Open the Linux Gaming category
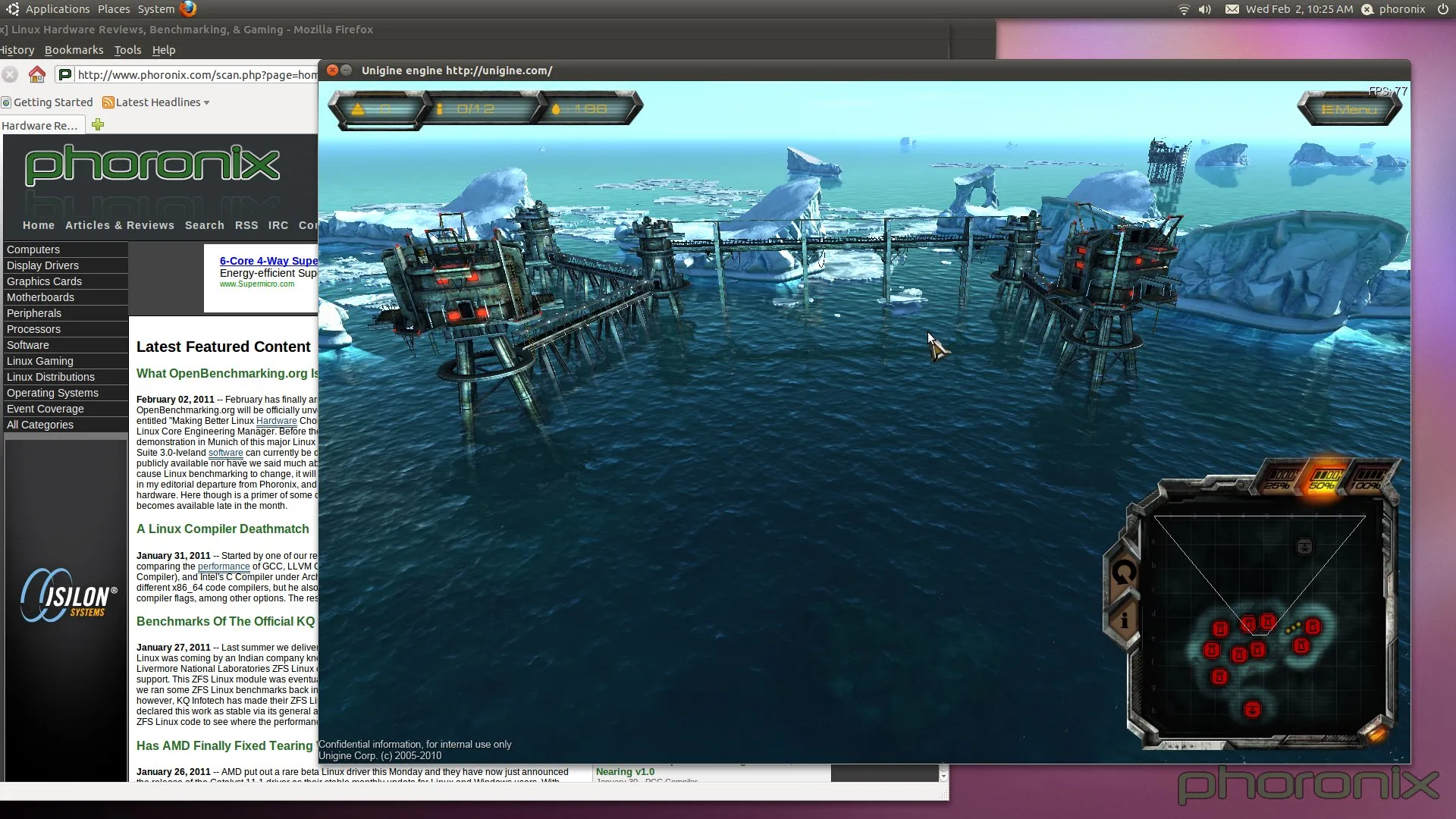1456x819 pixels. tap(66, 361)
